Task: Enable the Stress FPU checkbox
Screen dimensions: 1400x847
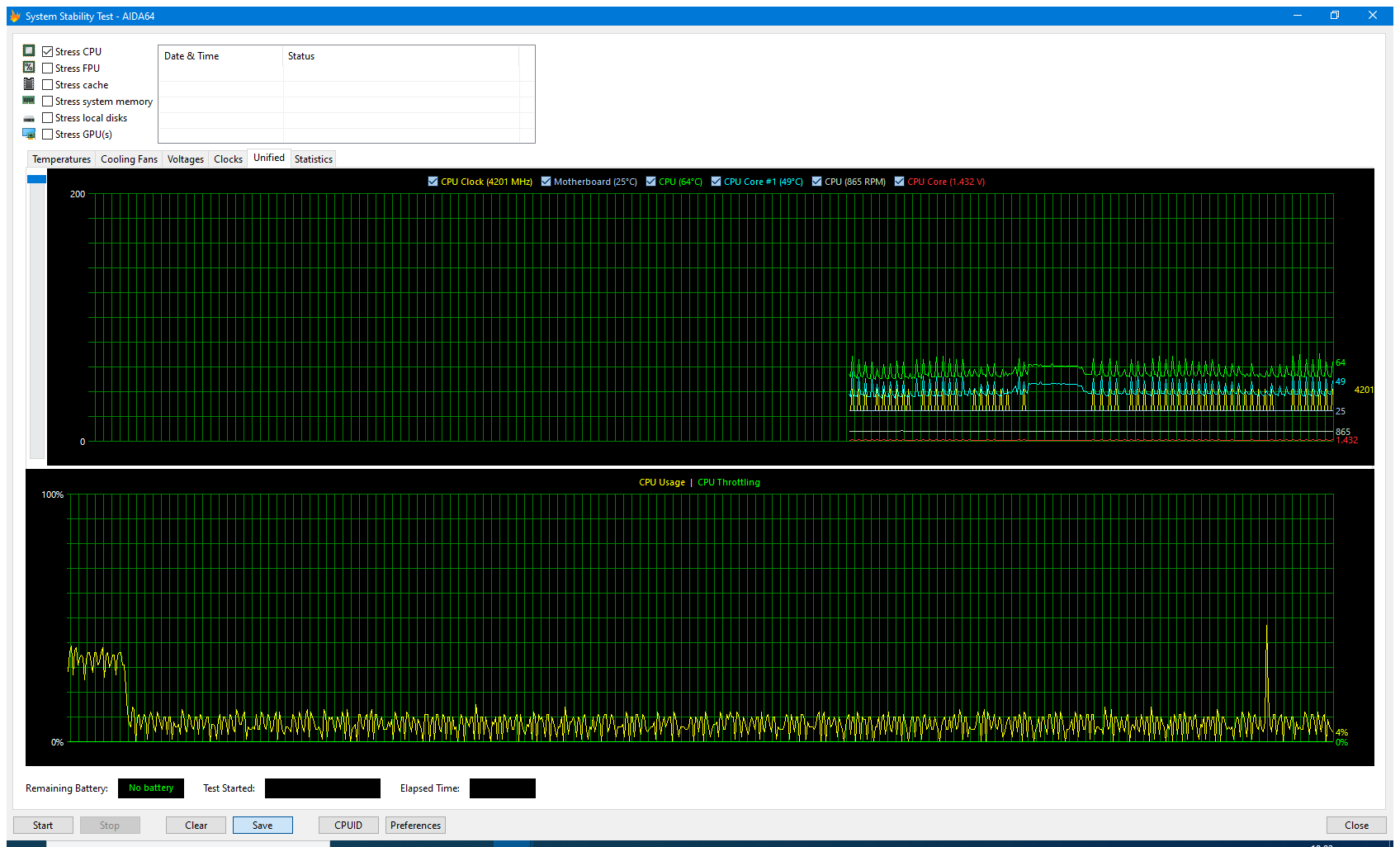Action: 48,68
